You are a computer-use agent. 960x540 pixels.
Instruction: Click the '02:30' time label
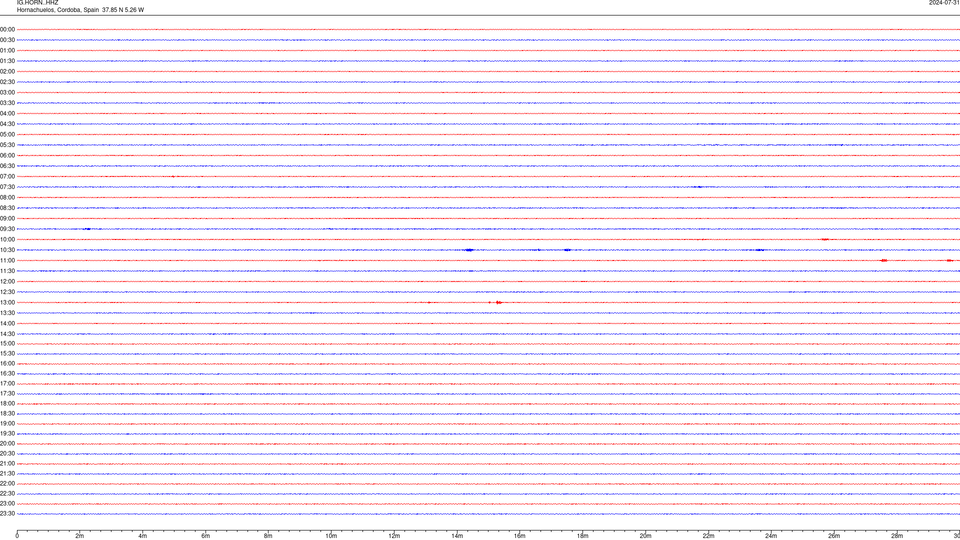(7, 82)
